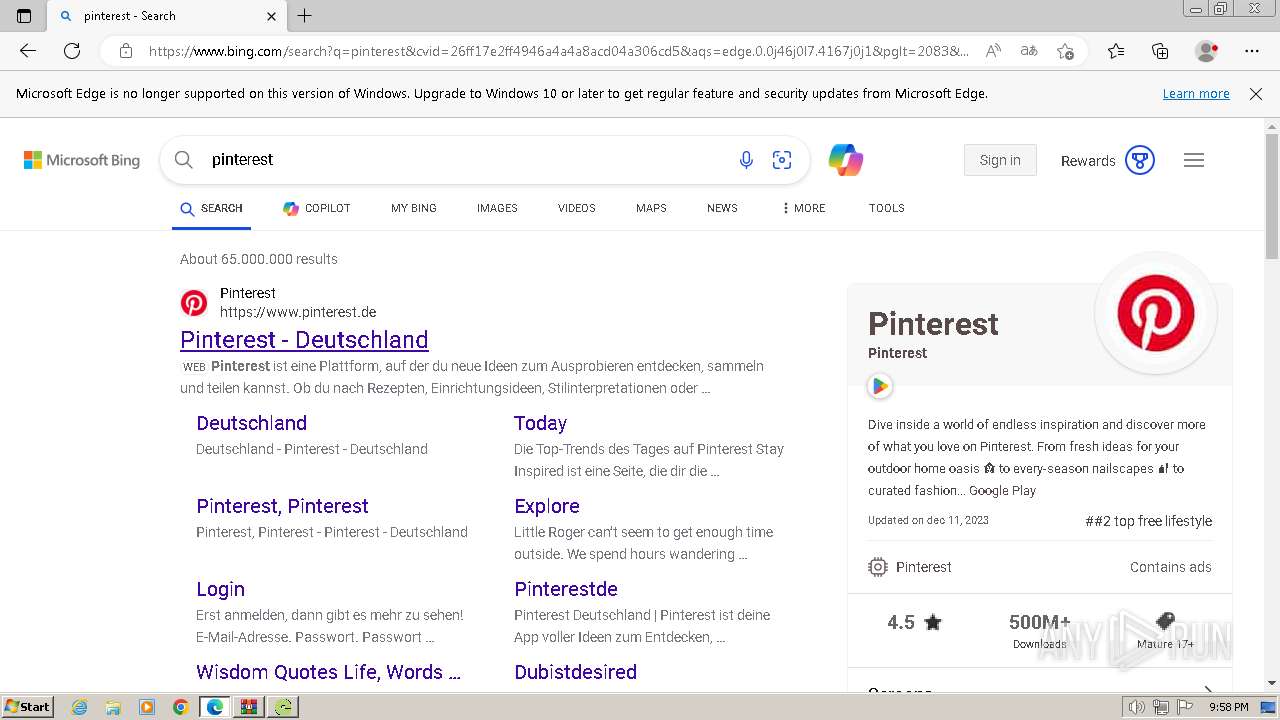Open the profile avatar icon
The height and width of the screenshot is (720, 1280).
[1207, 51]
